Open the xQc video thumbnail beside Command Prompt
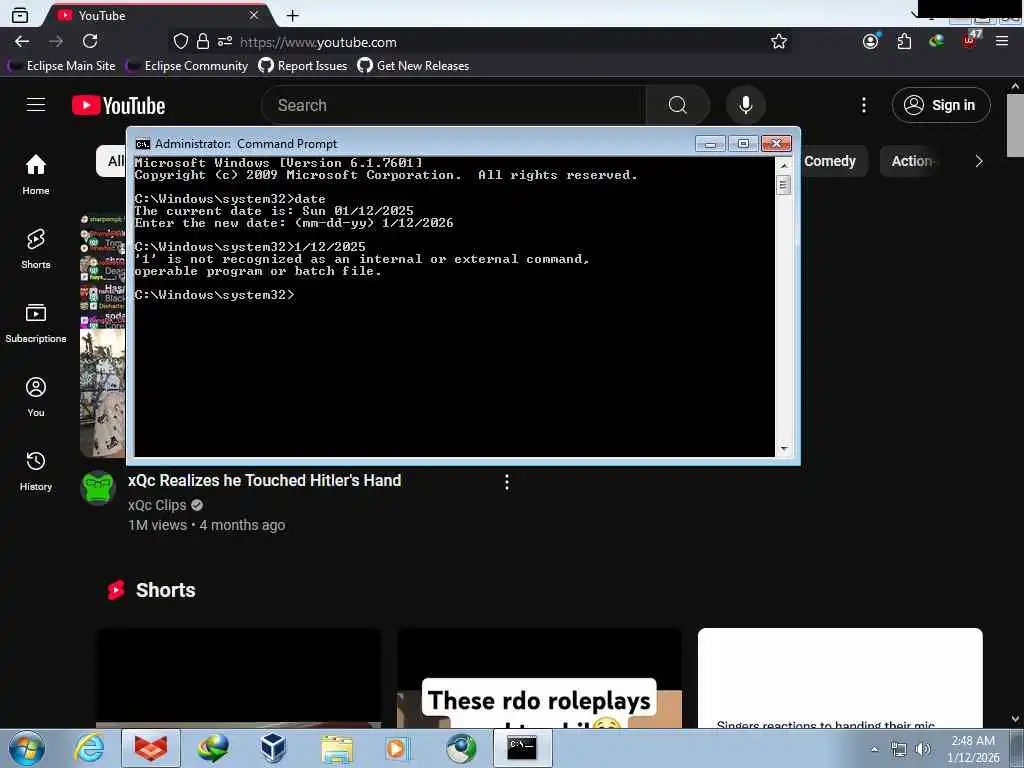The width and height of the screenshot is (1024, 768). pyautogui.click(x=103, y=336)
